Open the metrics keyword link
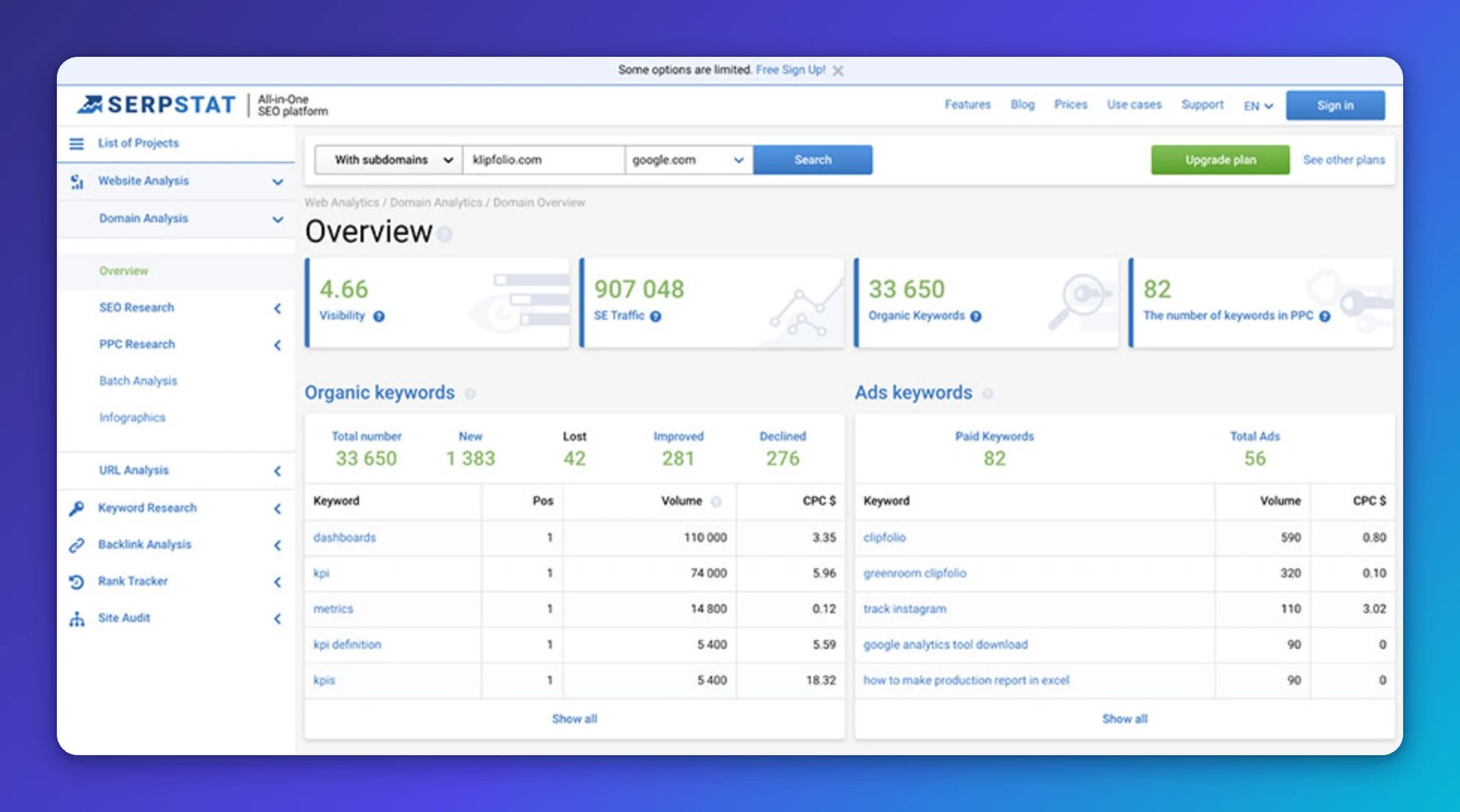The width and height of the screenshot is (1460, 812). point(333,609)
